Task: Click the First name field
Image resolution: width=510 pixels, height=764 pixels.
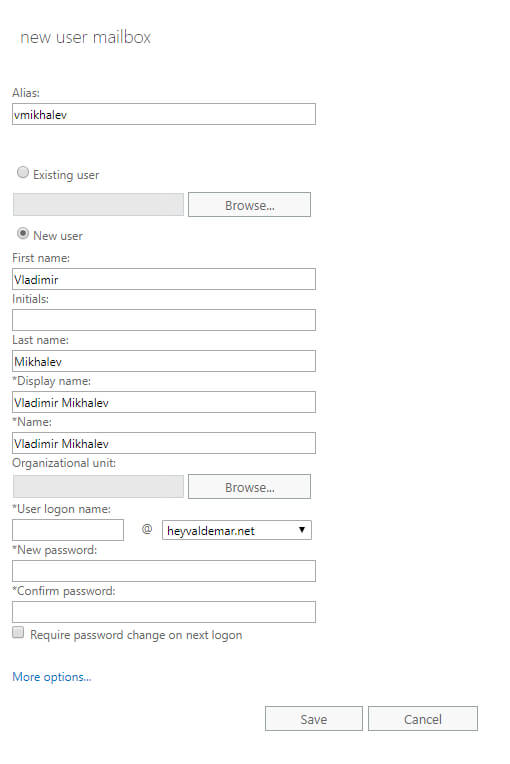Action: (x=164, y=279)
